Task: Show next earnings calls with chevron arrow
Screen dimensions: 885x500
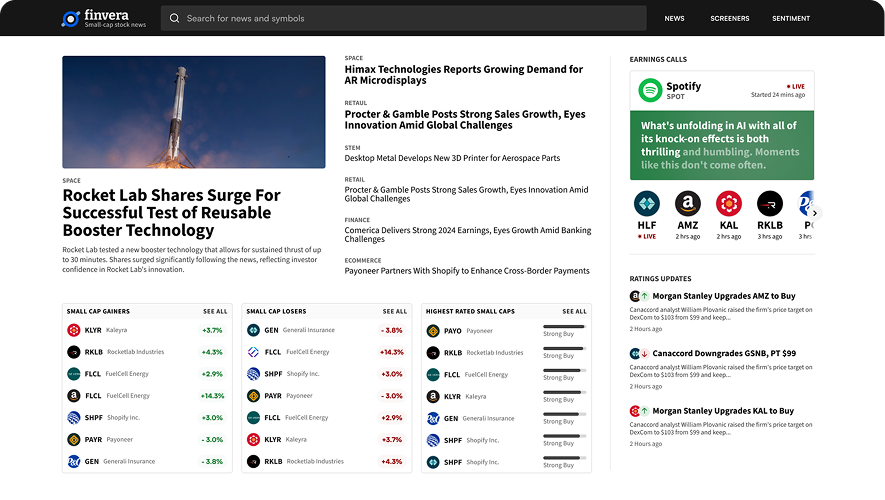Action: click(x=814, y=213)
